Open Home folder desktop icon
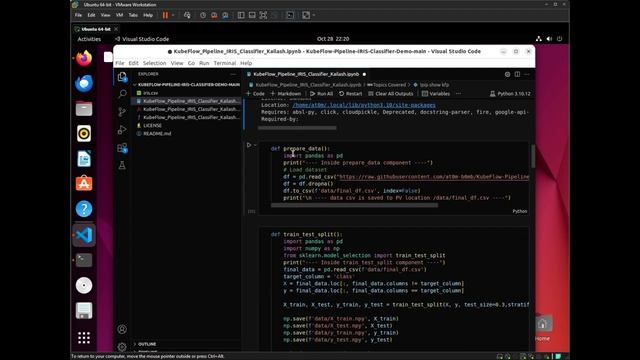This screenshot has height=360, width=640. (542, 328)
